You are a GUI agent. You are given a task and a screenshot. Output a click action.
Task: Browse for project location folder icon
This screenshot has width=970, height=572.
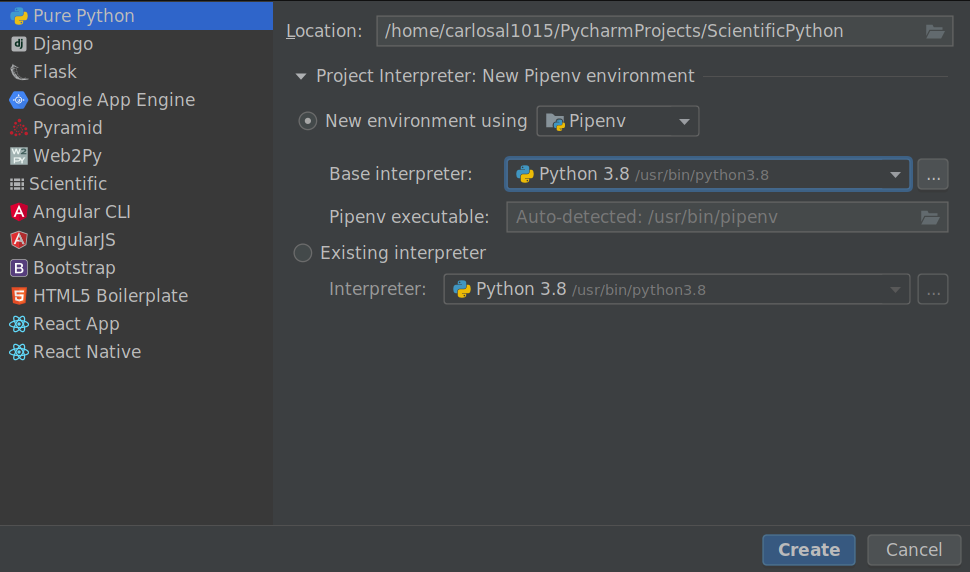(x=935, y=32)
